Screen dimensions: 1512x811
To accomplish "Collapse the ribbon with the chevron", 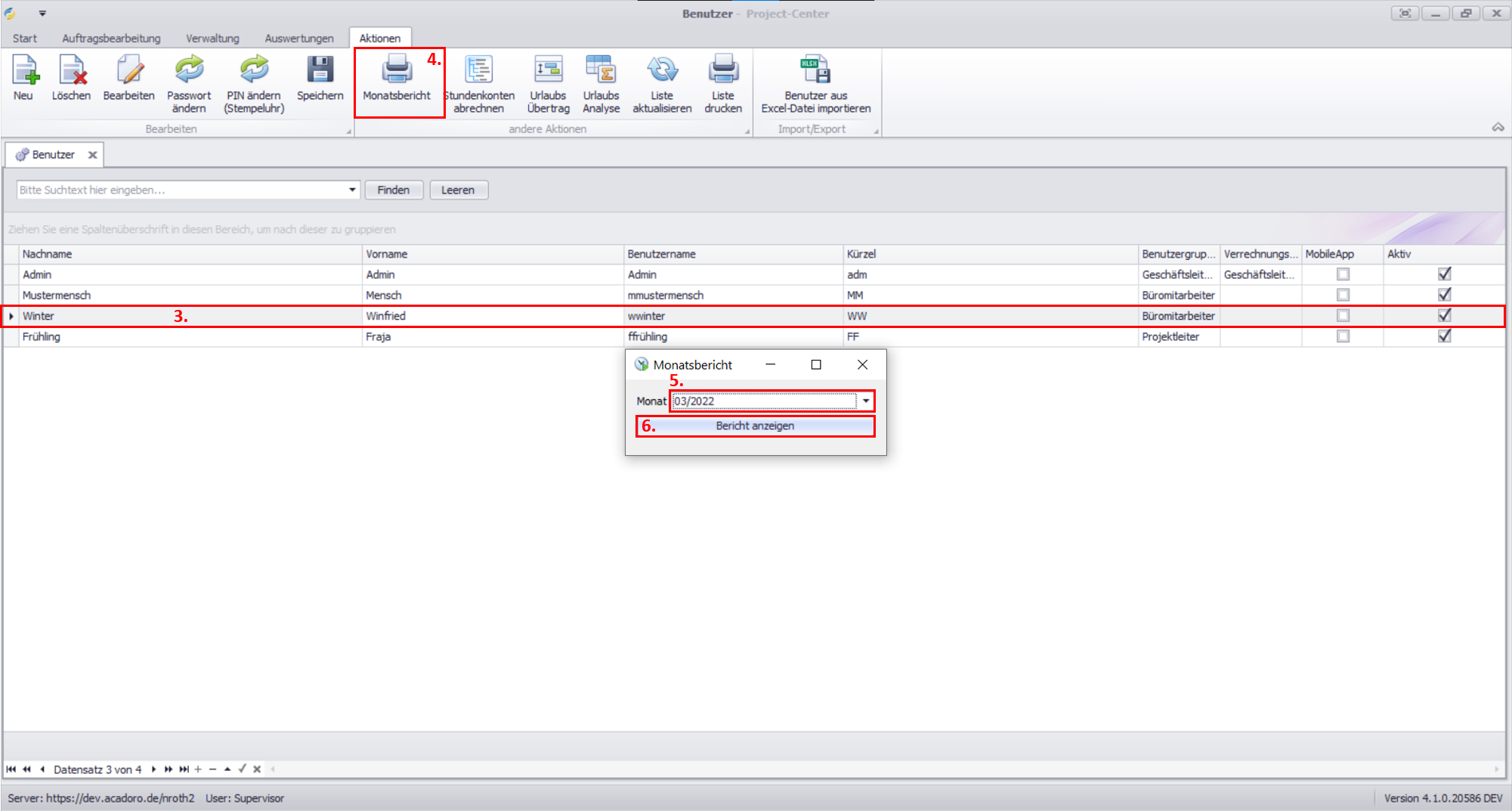I will point(1498,128).
